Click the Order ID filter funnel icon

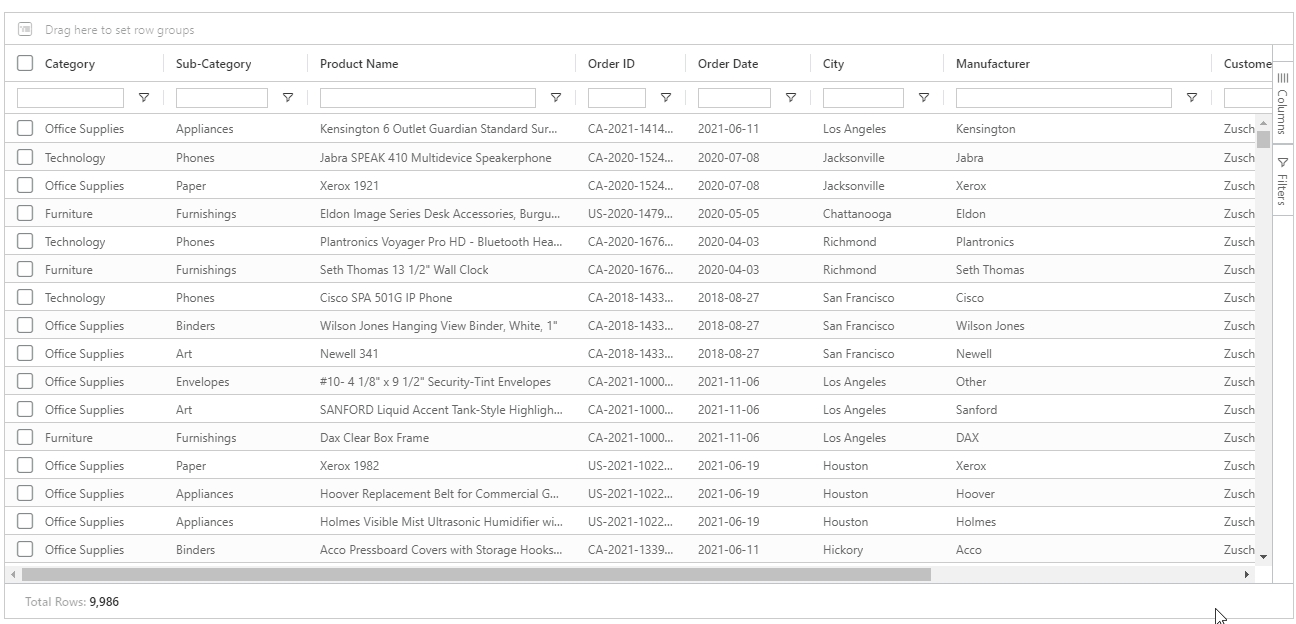coord(666,98)
